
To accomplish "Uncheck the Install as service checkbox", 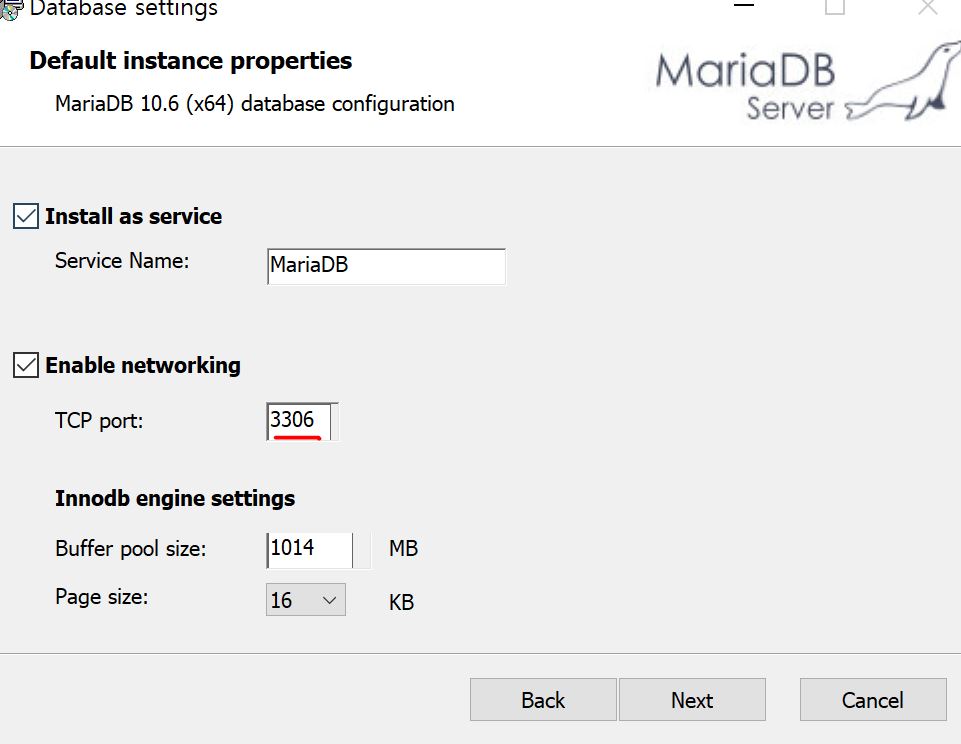I will (26, 216).
